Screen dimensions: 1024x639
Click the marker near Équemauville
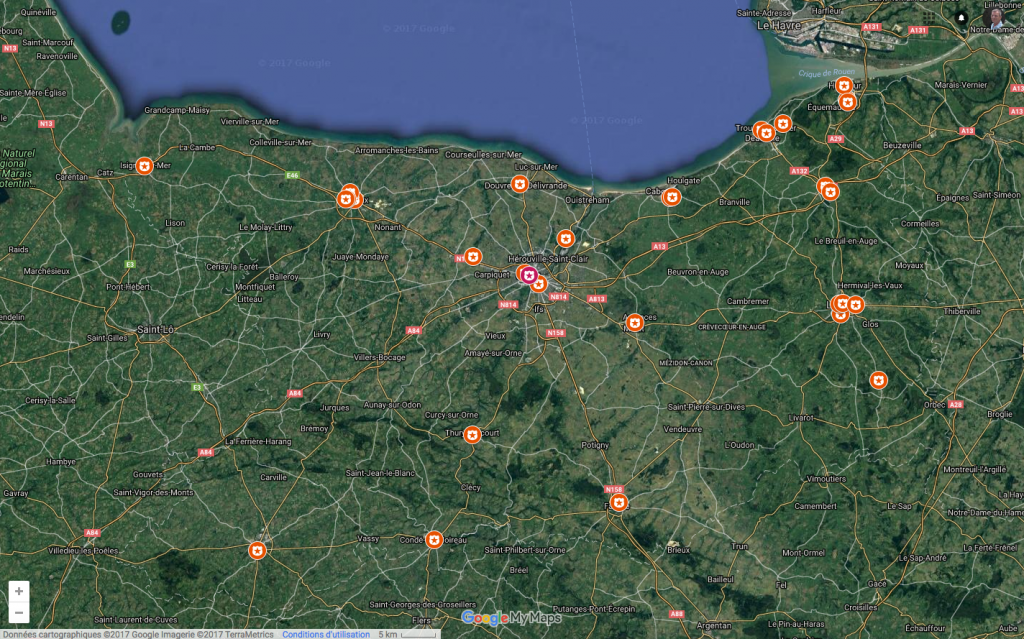[x=848, y=101]
